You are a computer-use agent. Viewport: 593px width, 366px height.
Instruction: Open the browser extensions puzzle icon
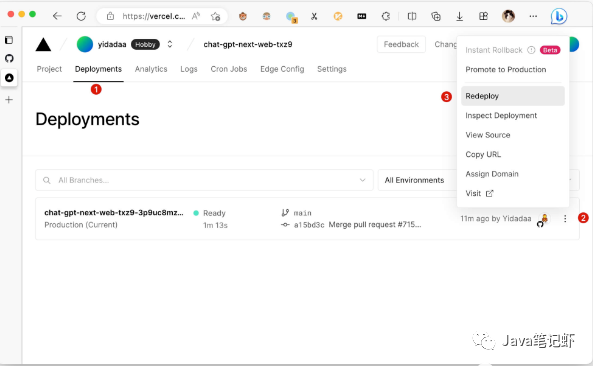[x=386, y=16]
